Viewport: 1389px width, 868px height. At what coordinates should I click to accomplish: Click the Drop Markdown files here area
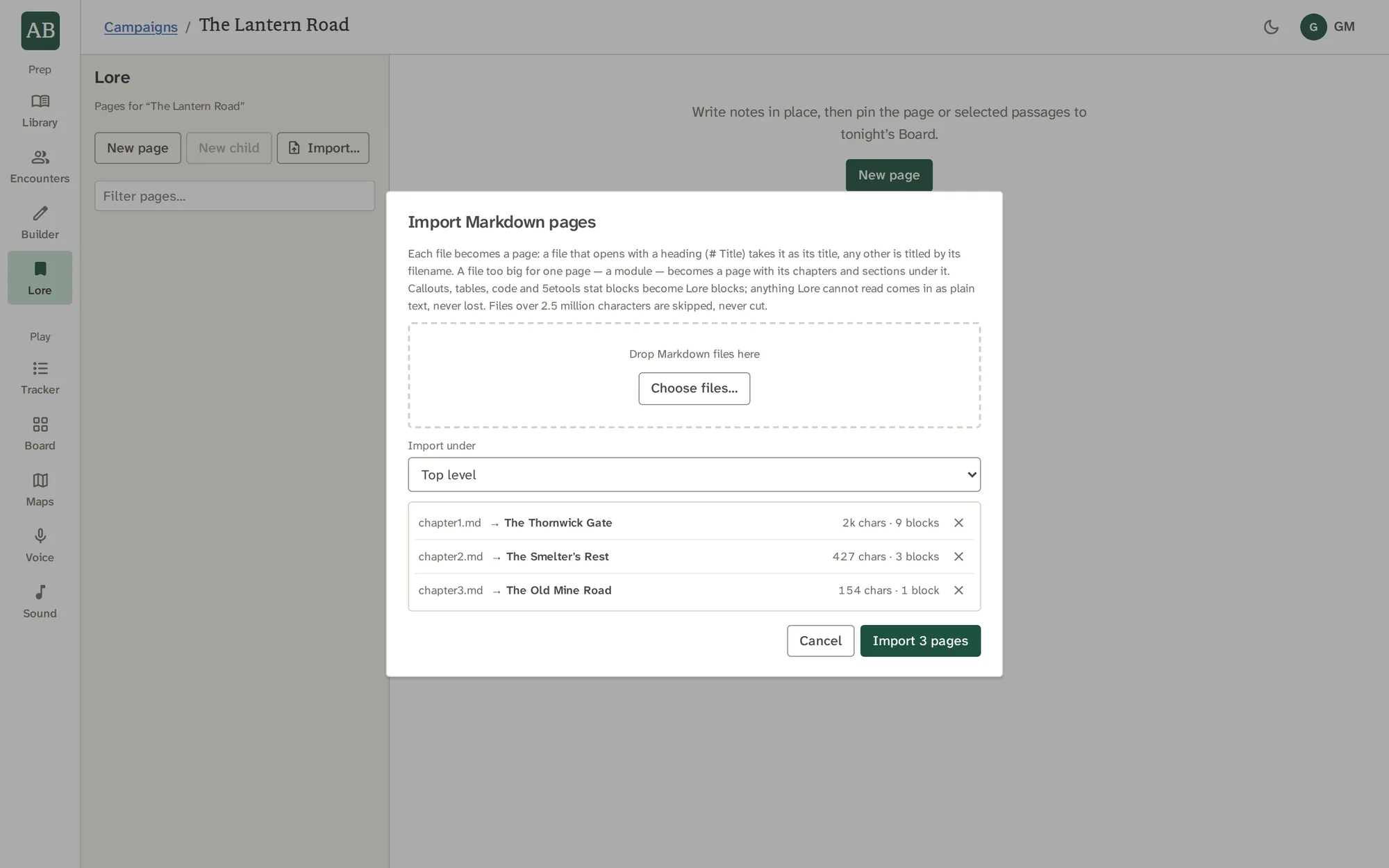(694, 375)
